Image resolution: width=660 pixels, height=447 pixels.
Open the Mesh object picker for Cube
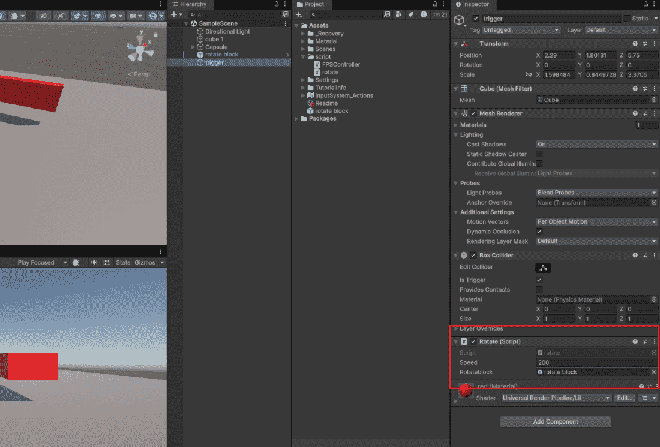coord(654,100)
